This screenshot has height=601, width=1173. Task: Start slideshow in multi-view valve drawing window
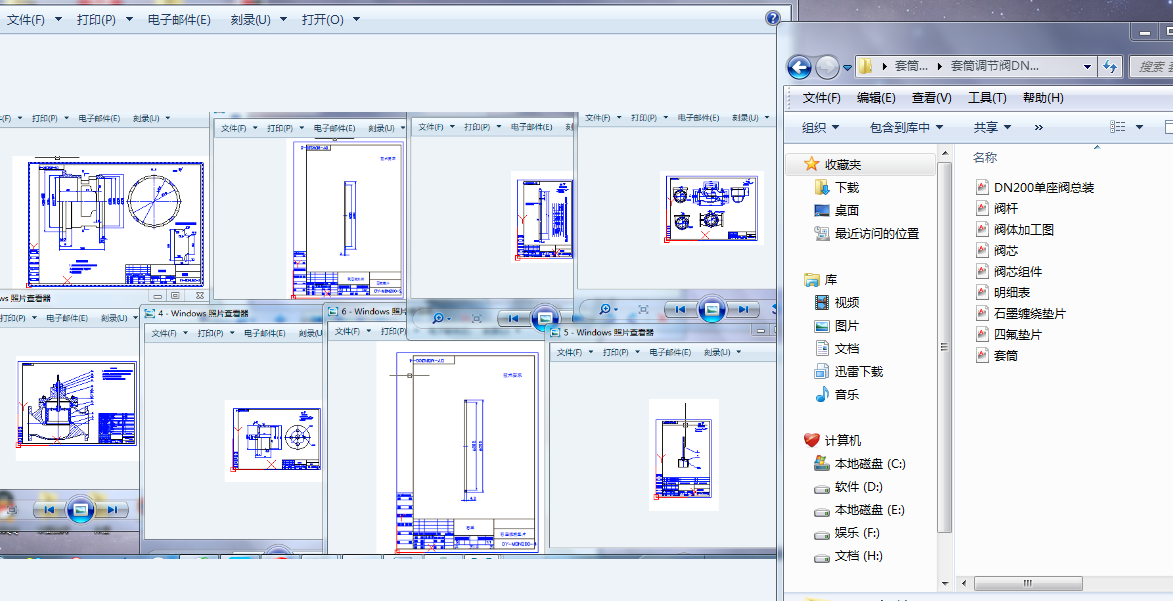pyautogui.click(x=712, y=308)
